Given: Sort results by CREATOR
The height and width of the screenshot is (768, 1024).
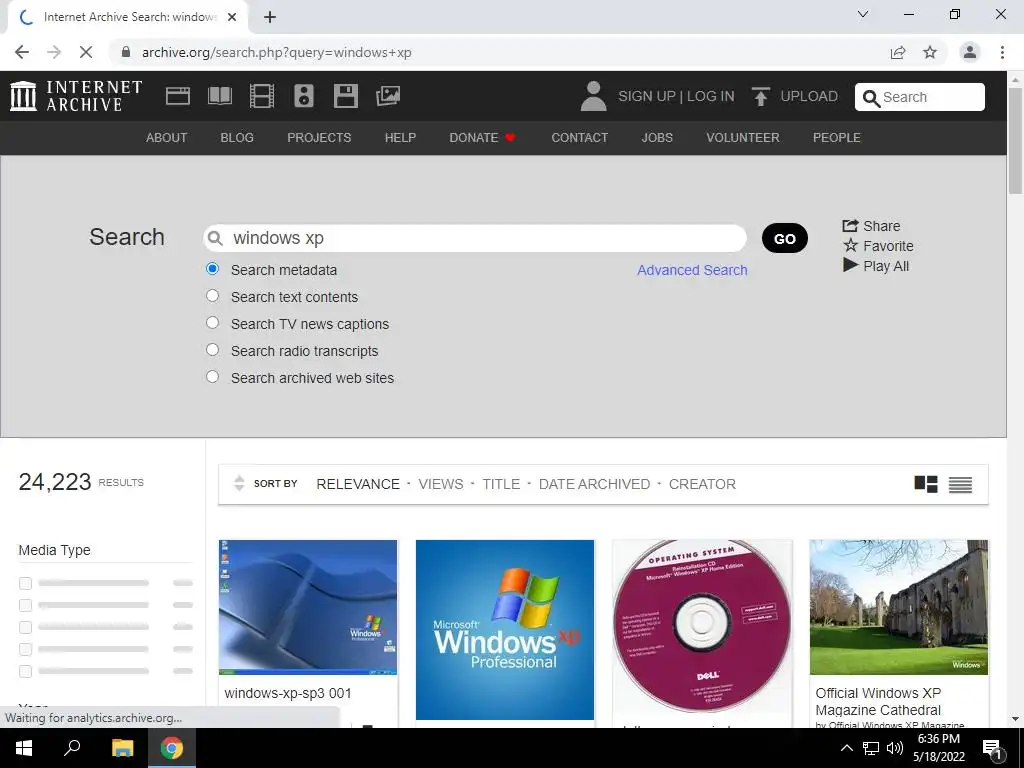Looking at the screenshot, I should 702,484.
